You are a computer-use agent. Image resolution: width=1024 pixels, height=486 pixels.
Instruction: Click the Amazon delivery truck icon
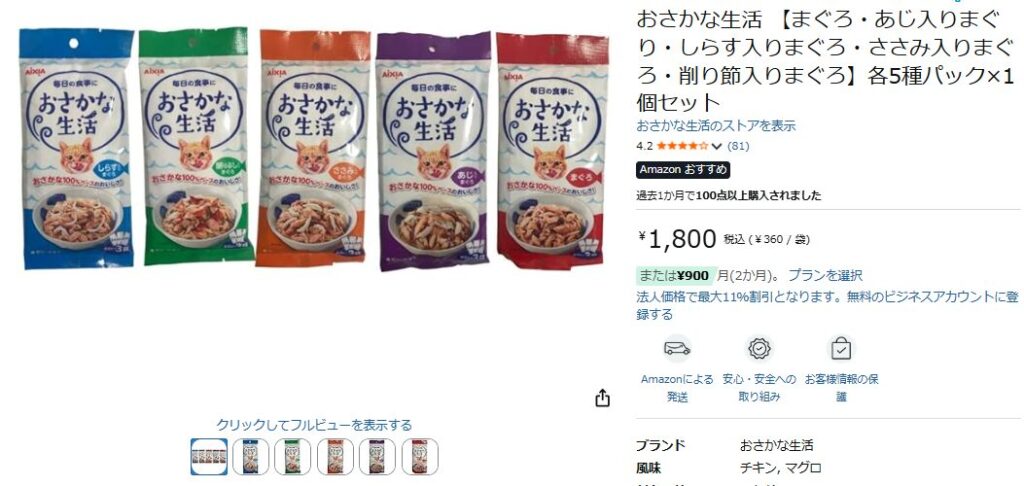tap(677, 348)
